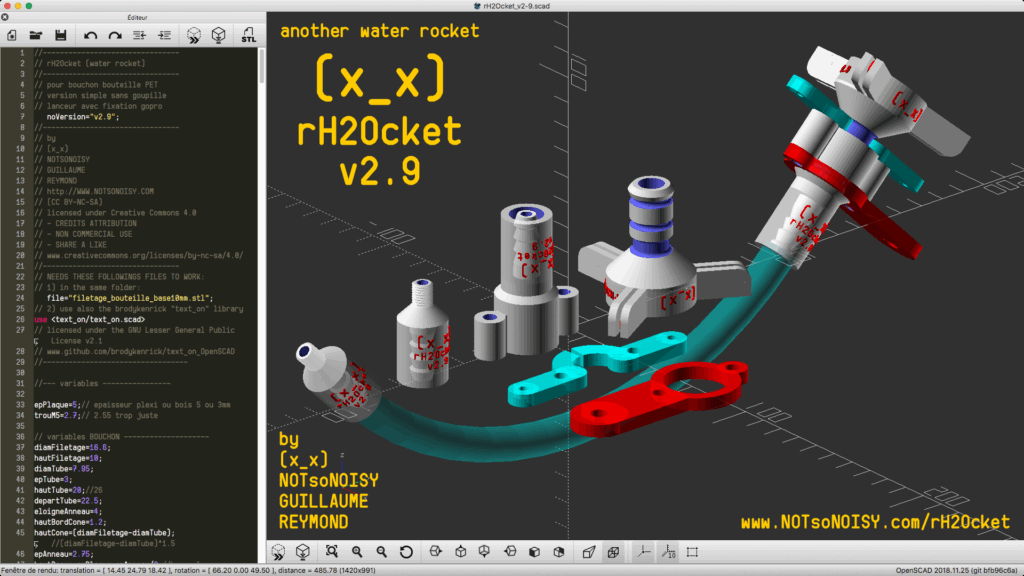Click the file="filetage_bouteille_base10mm.stl"; line
The height and width of the screenshot is (576, 1024).
click(130, 298)
